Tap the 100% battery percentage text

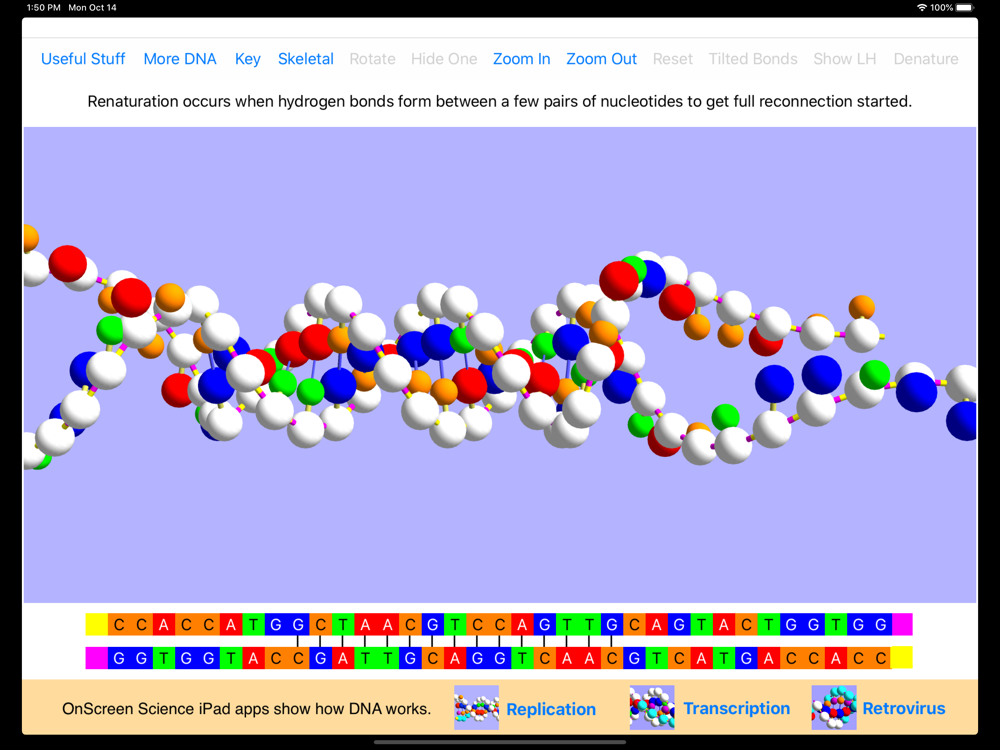coord(941,8)
